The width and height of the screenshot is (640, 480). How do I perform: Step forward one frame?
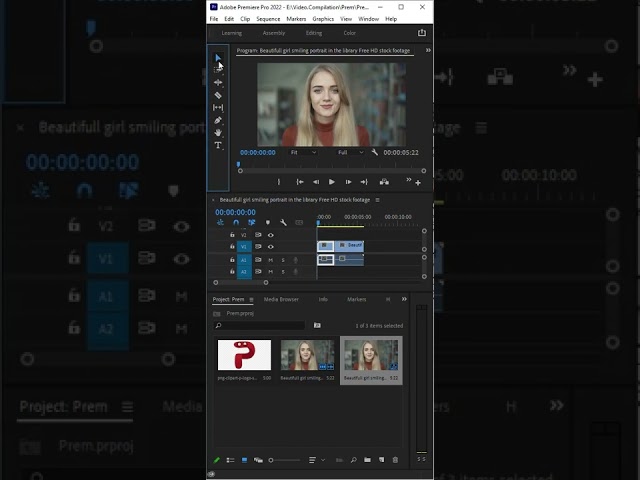[348, 182]
